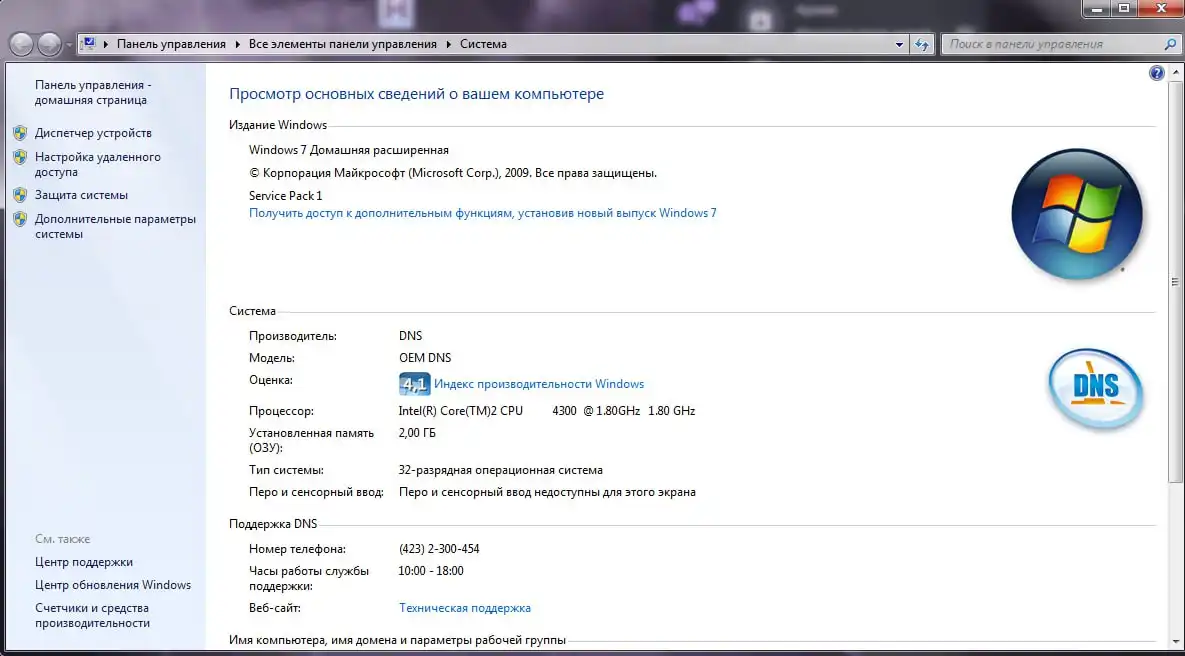Click the Forward navigation arrow button
Image resolution: width=1185 pixels, height=656 pixels.
[x=50, y=45]
